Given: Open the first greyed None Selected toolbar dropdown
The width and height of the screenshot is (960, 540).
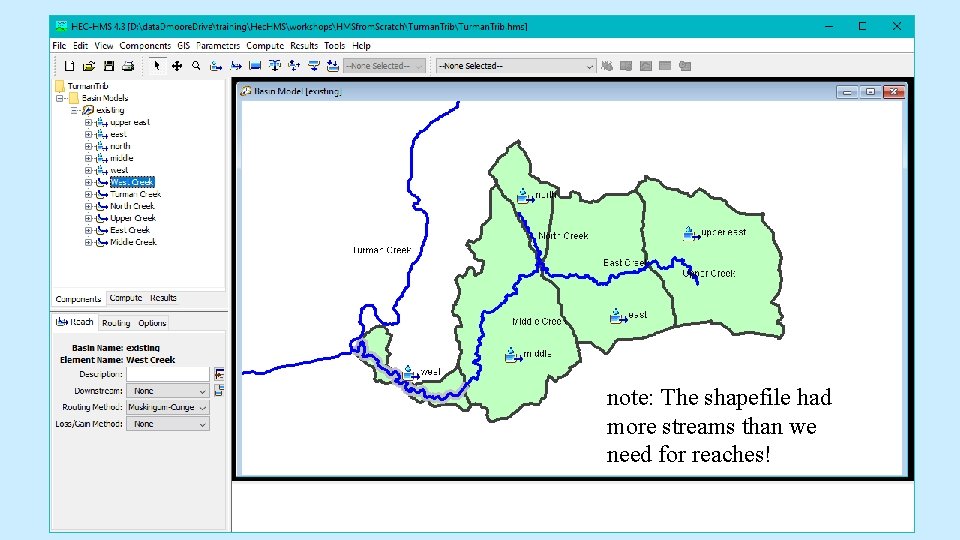Looking at the screenshot, I should coord(384,66).
